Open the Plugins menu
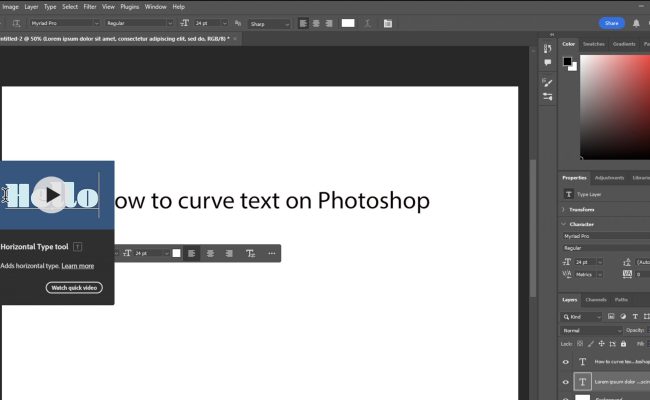The width and height of the screenshot is (650, 400). [130, 7]
